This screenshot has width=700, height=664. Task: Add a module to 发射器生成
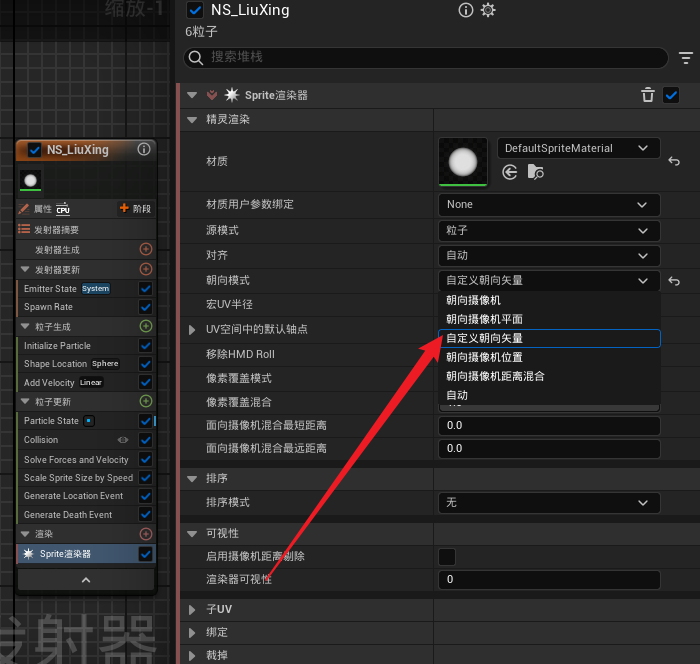pyautogui.click(x=146, y=249)
